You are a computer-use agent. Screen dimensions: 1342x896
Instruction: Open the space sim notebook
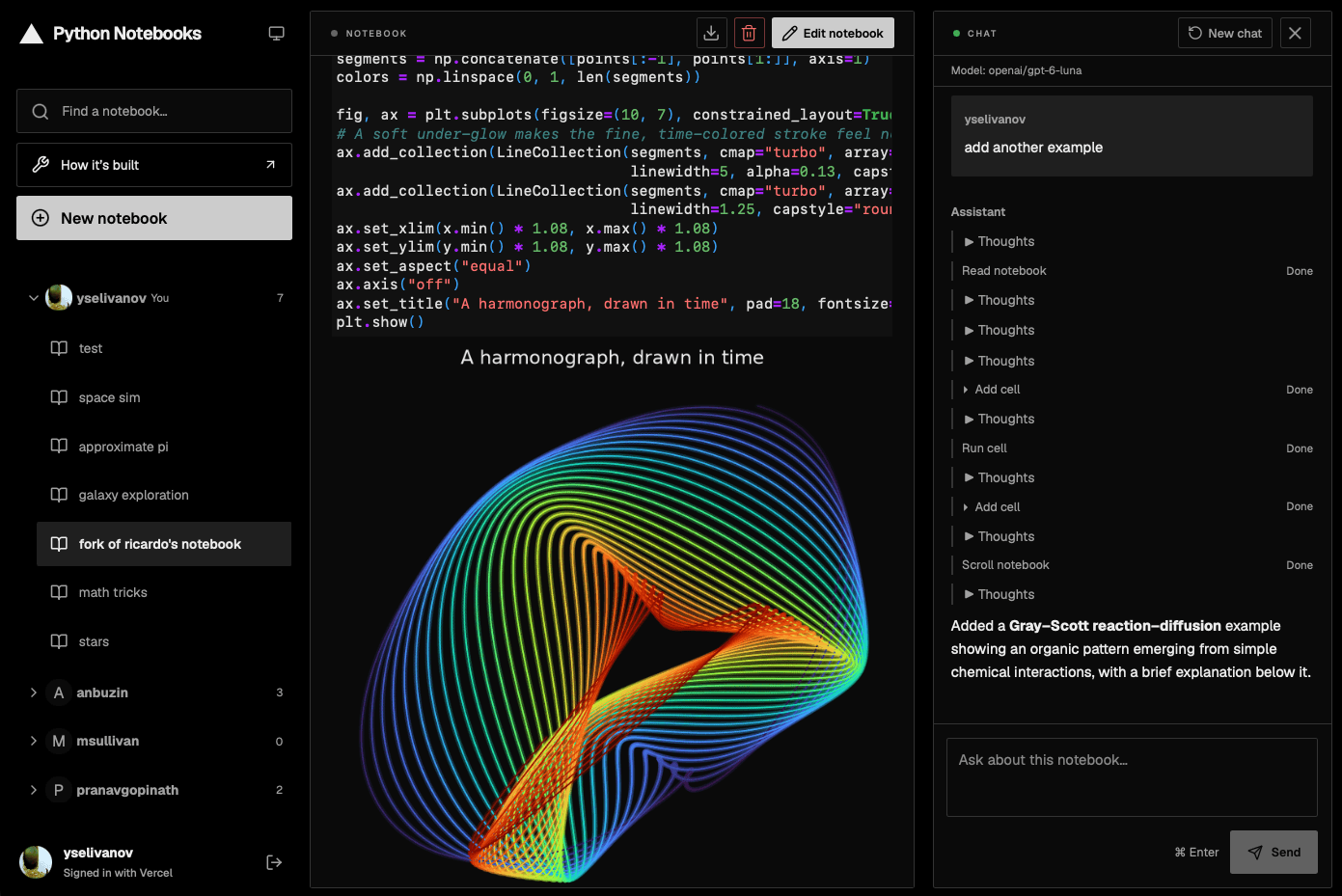click(x=164, y=397)
